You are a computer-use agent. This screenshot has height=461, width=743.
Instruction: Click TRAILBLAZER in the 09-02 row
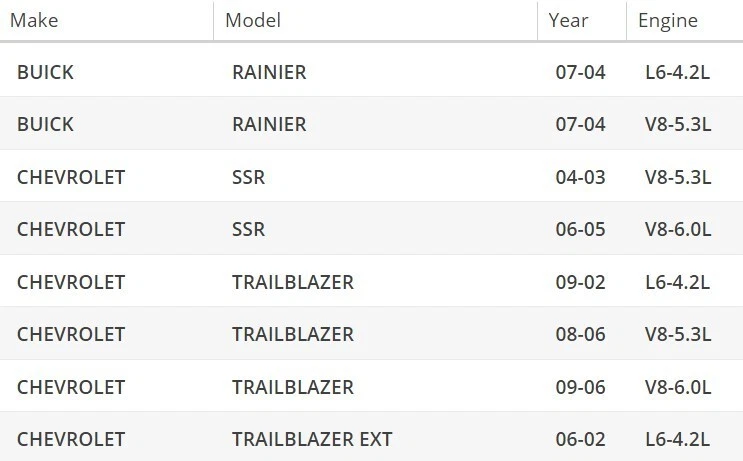(292, 282)
